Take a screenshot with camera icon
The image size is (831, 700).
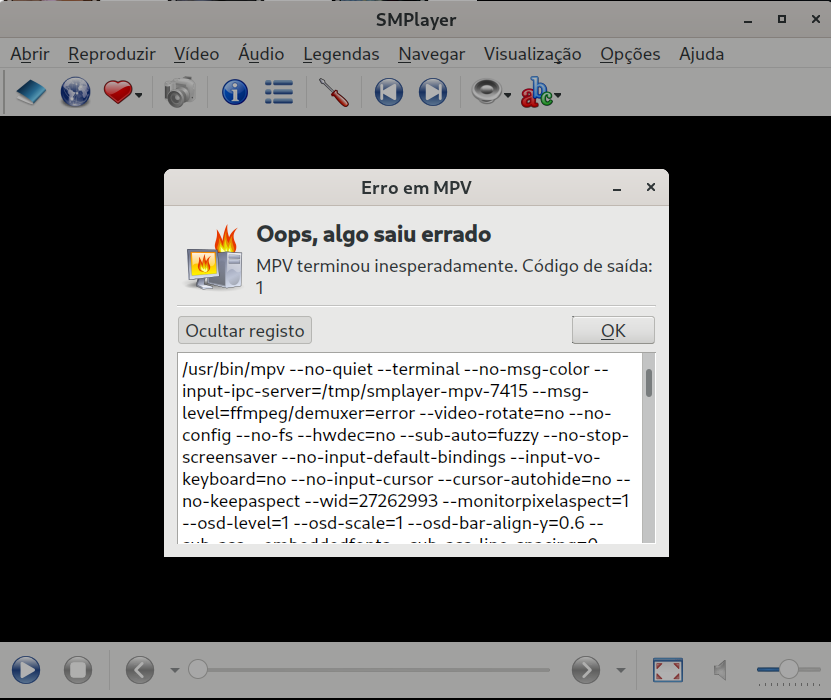180,93
